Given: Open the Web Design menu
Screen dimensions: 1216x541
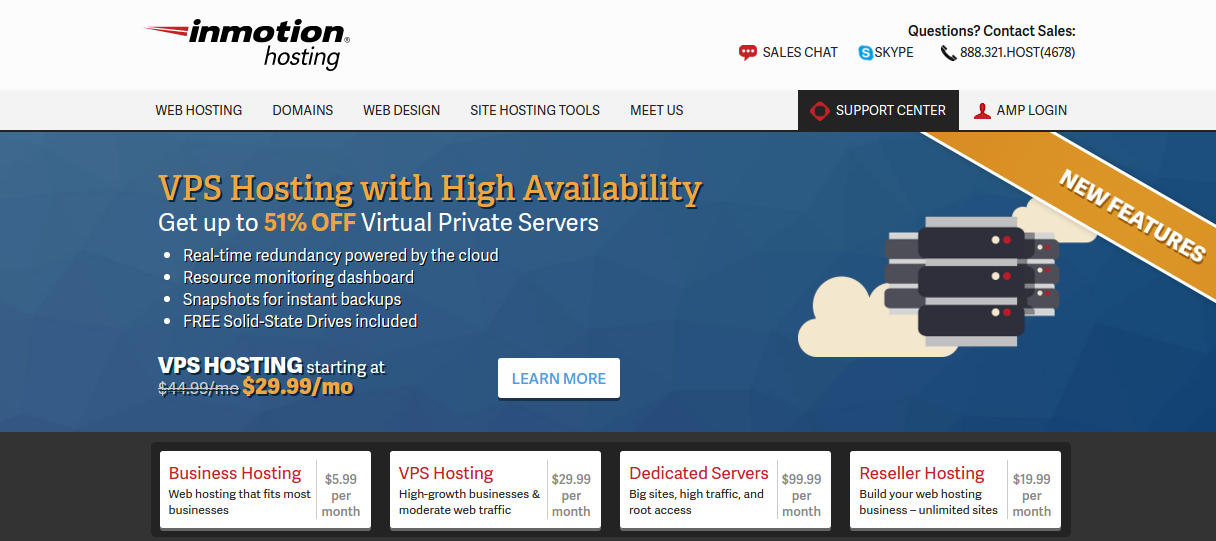Looking at the screenshot, I should point(401,110).
